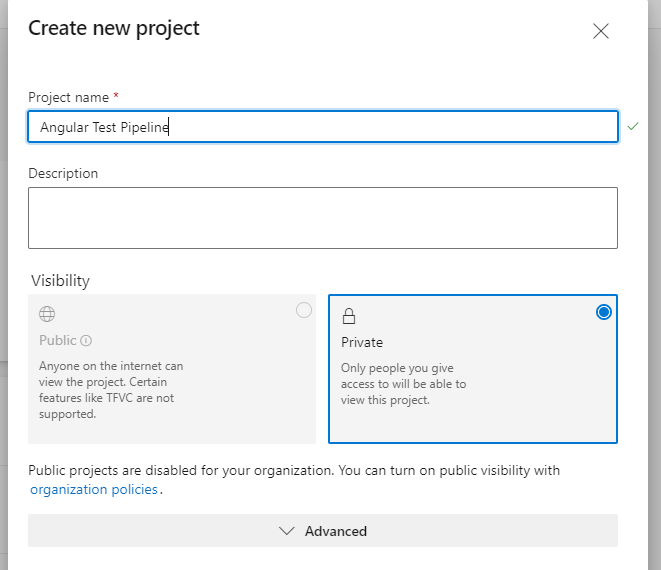Click the 'Description' field label
The height and width of the screenshot is (570, 661).
coord(63,173)
